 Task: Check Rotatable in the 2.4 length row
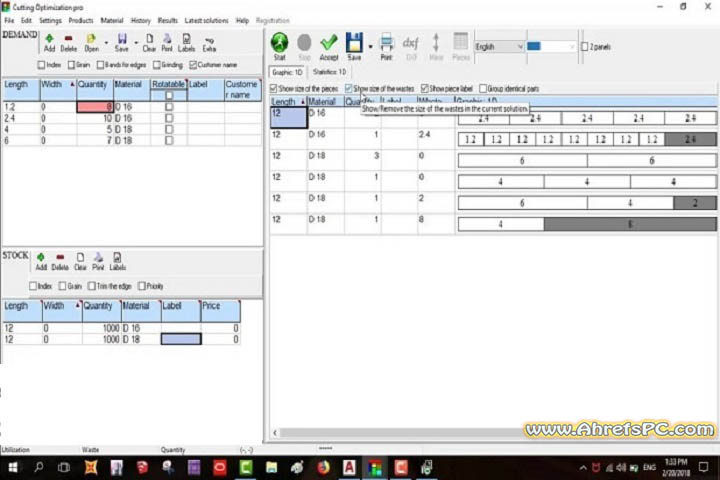pos(169,118)
